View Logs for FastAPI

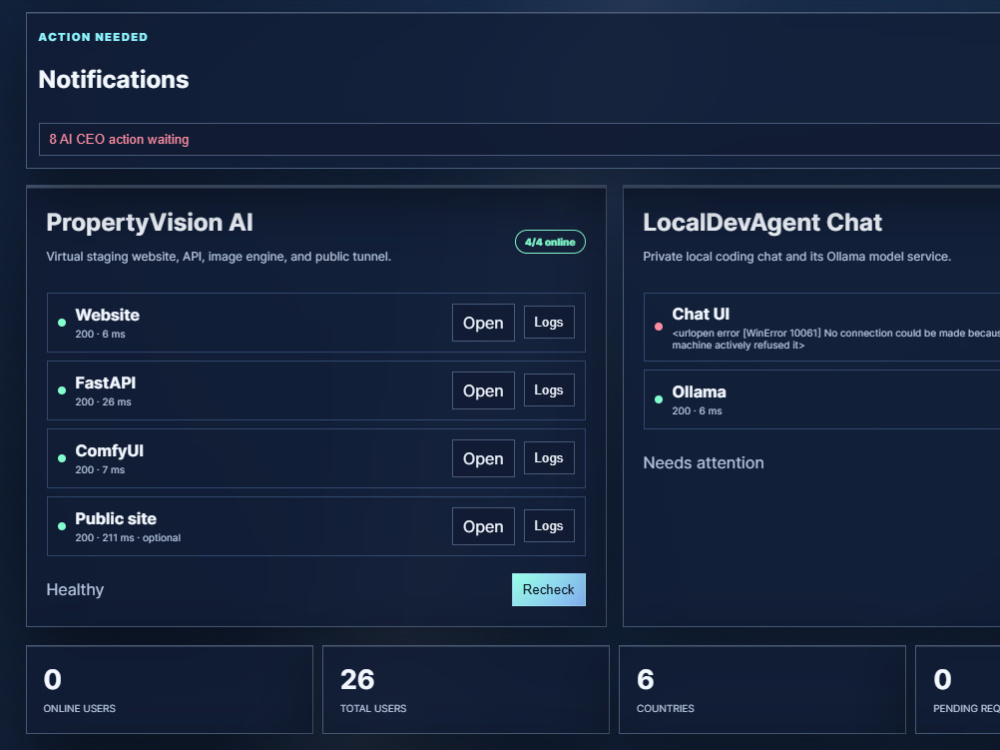coord(548,390)
